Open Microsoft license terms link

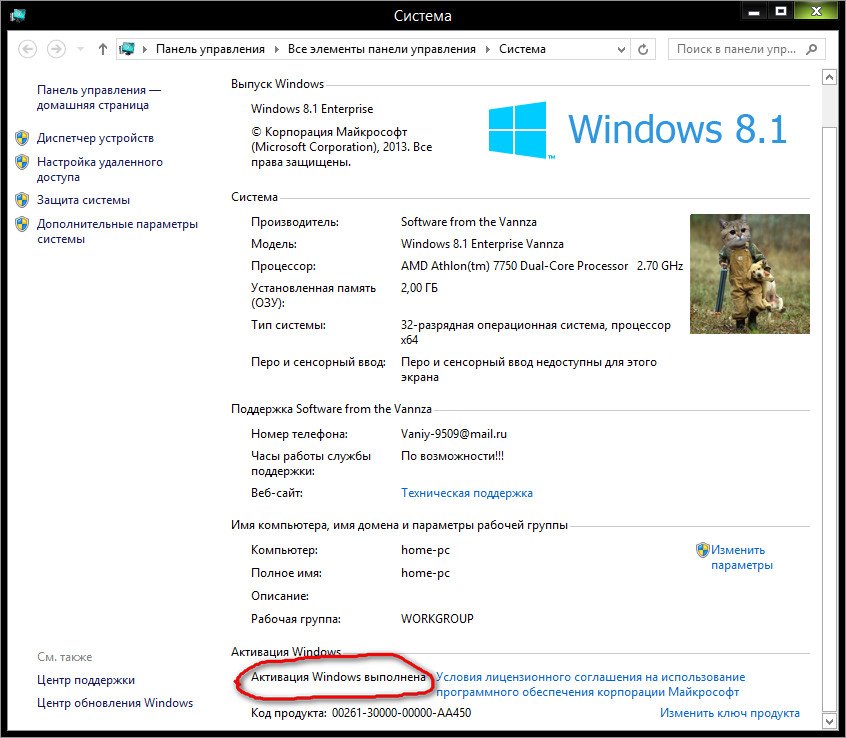590,685
